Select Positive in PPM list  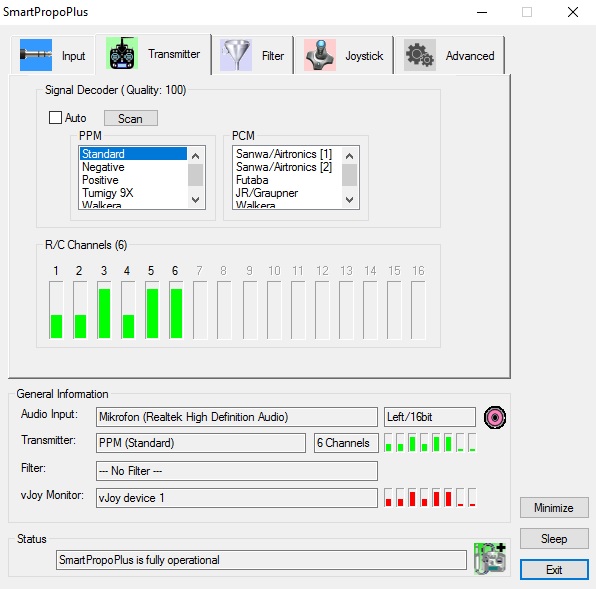pos(133,180)
